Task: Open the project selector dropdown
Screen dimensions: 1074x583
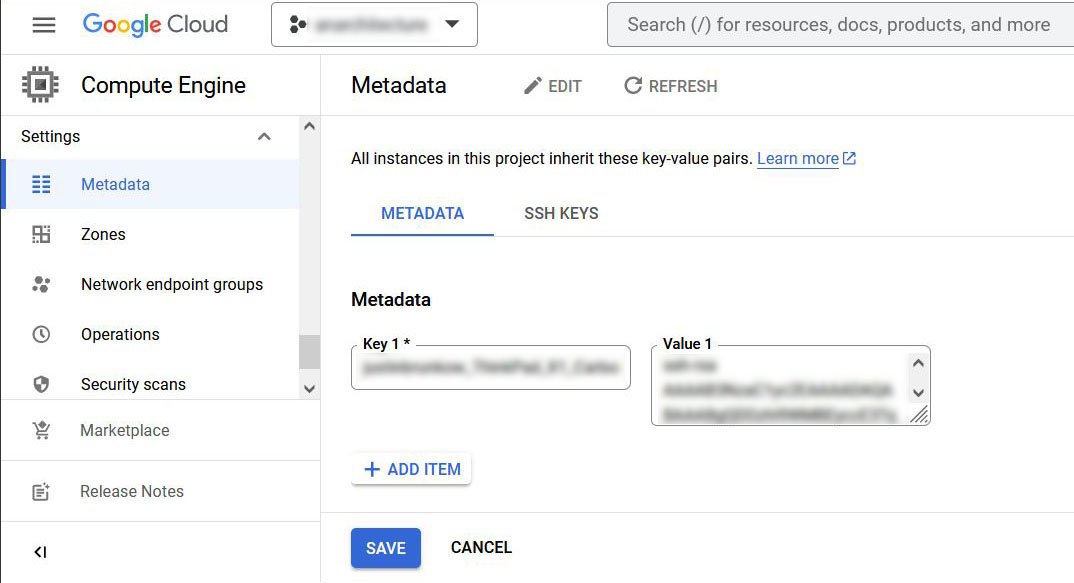Action: [374, 25]
